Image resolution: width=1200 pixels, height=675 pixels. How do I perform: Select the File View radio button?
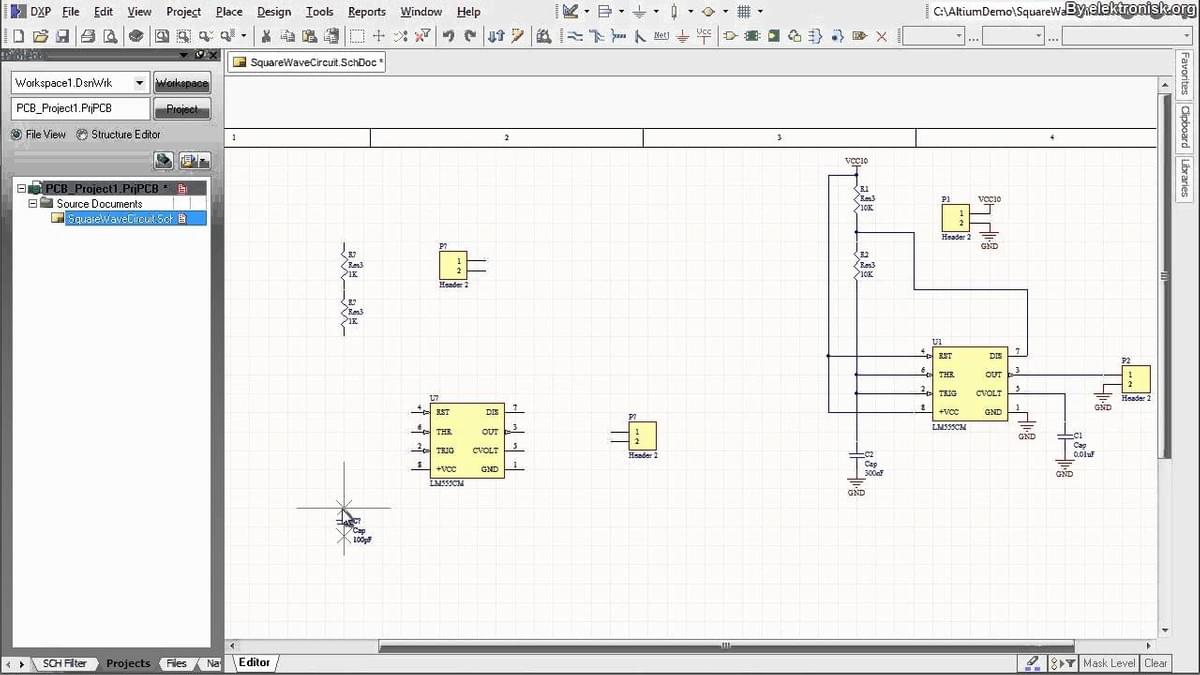(17, 134)
